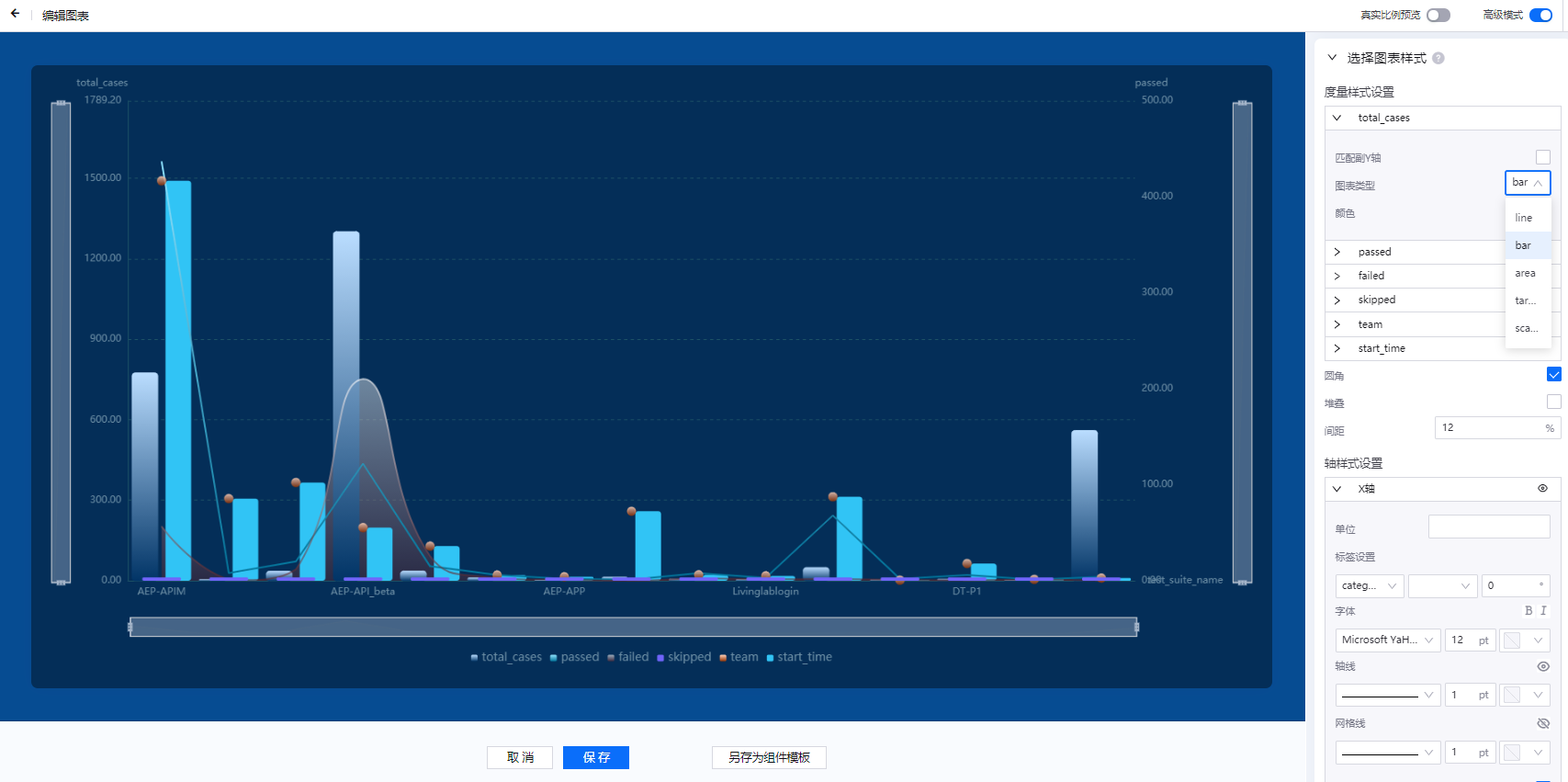Image resolution: width=1568 pixels, height=782 pixels.
Task: Select line chart type option
Action: click(x=1529, y=218)
